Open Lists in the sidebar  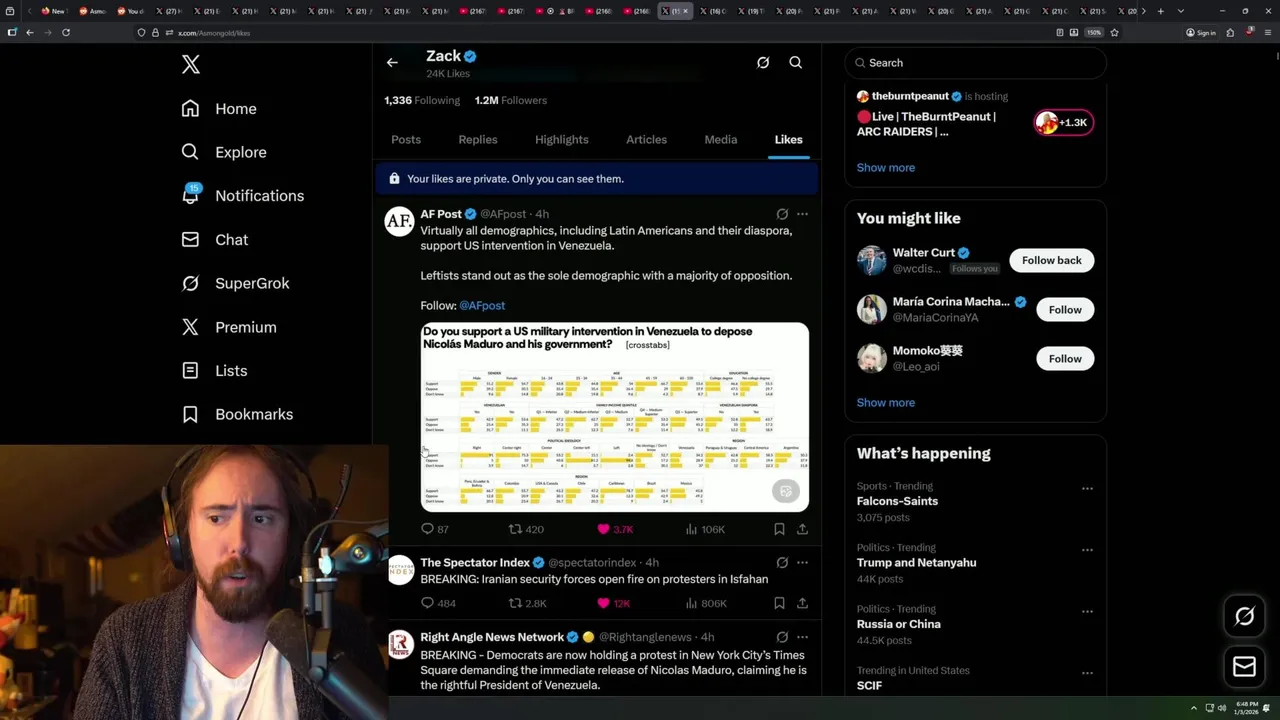pos(214,370)
